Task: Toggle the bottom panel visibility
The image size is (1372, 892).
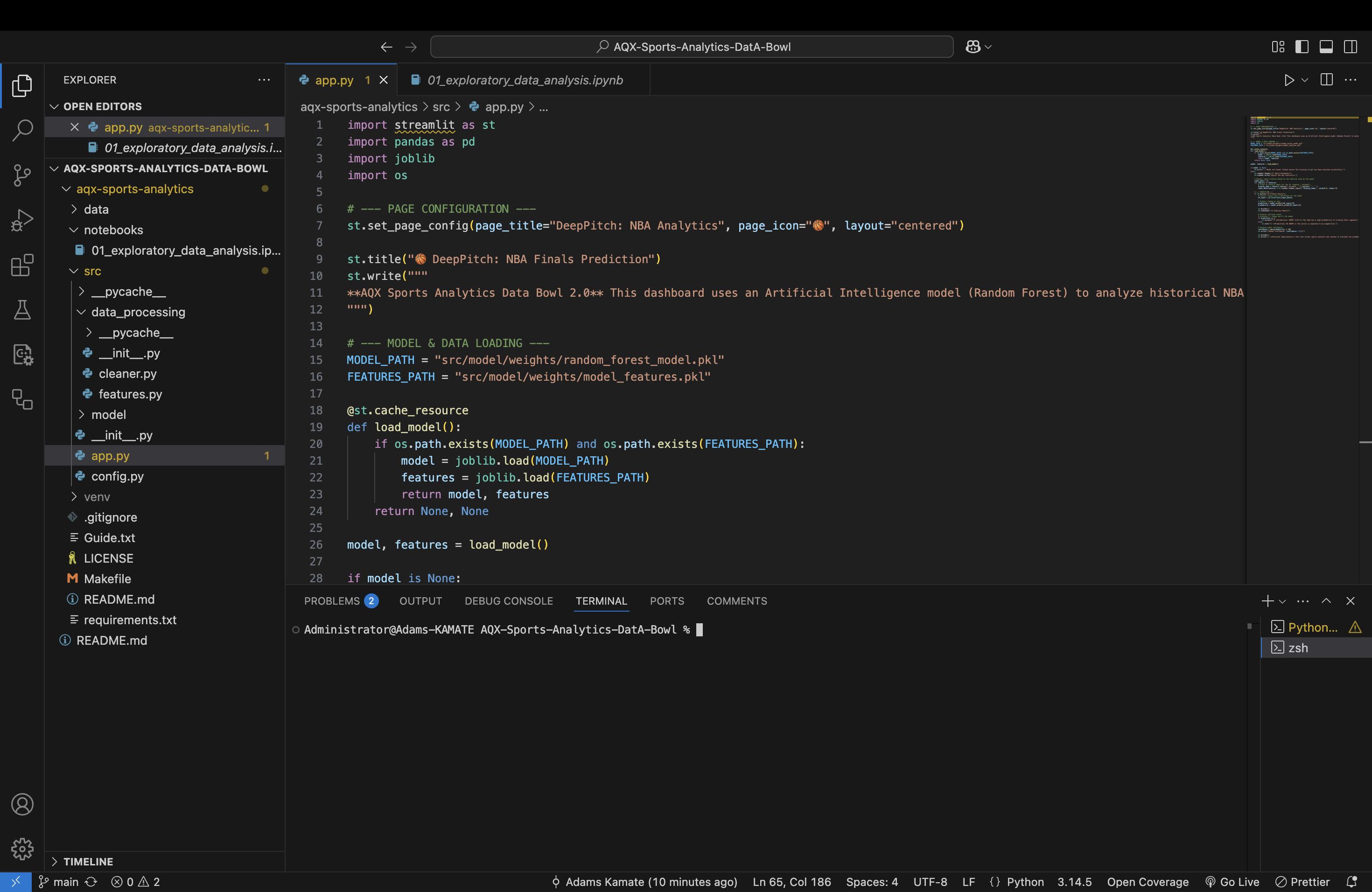Action: pyautogui.click(x=1326, y=47)
